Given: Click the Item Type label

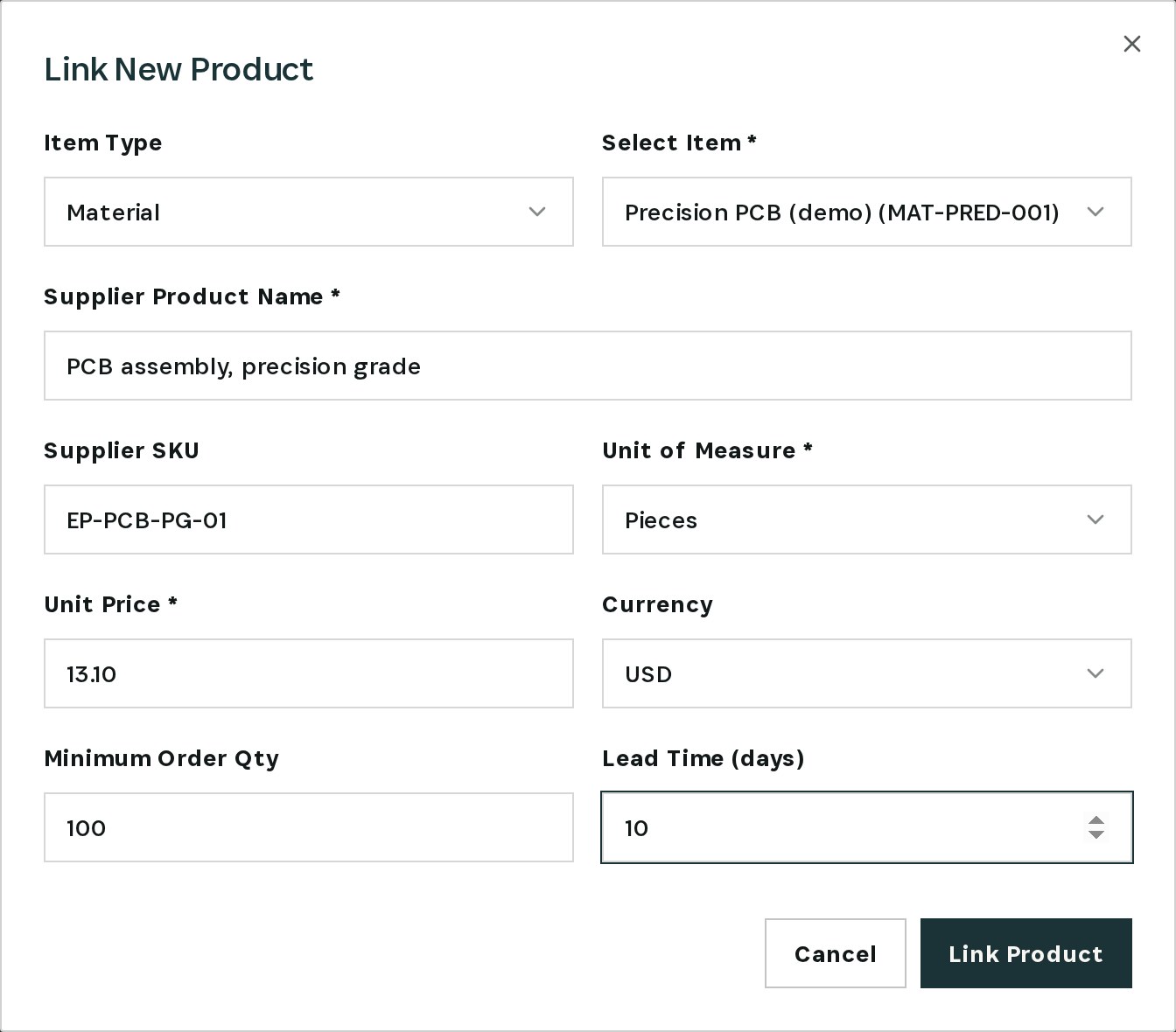Looking at the screenshot, I should (103, 143).
